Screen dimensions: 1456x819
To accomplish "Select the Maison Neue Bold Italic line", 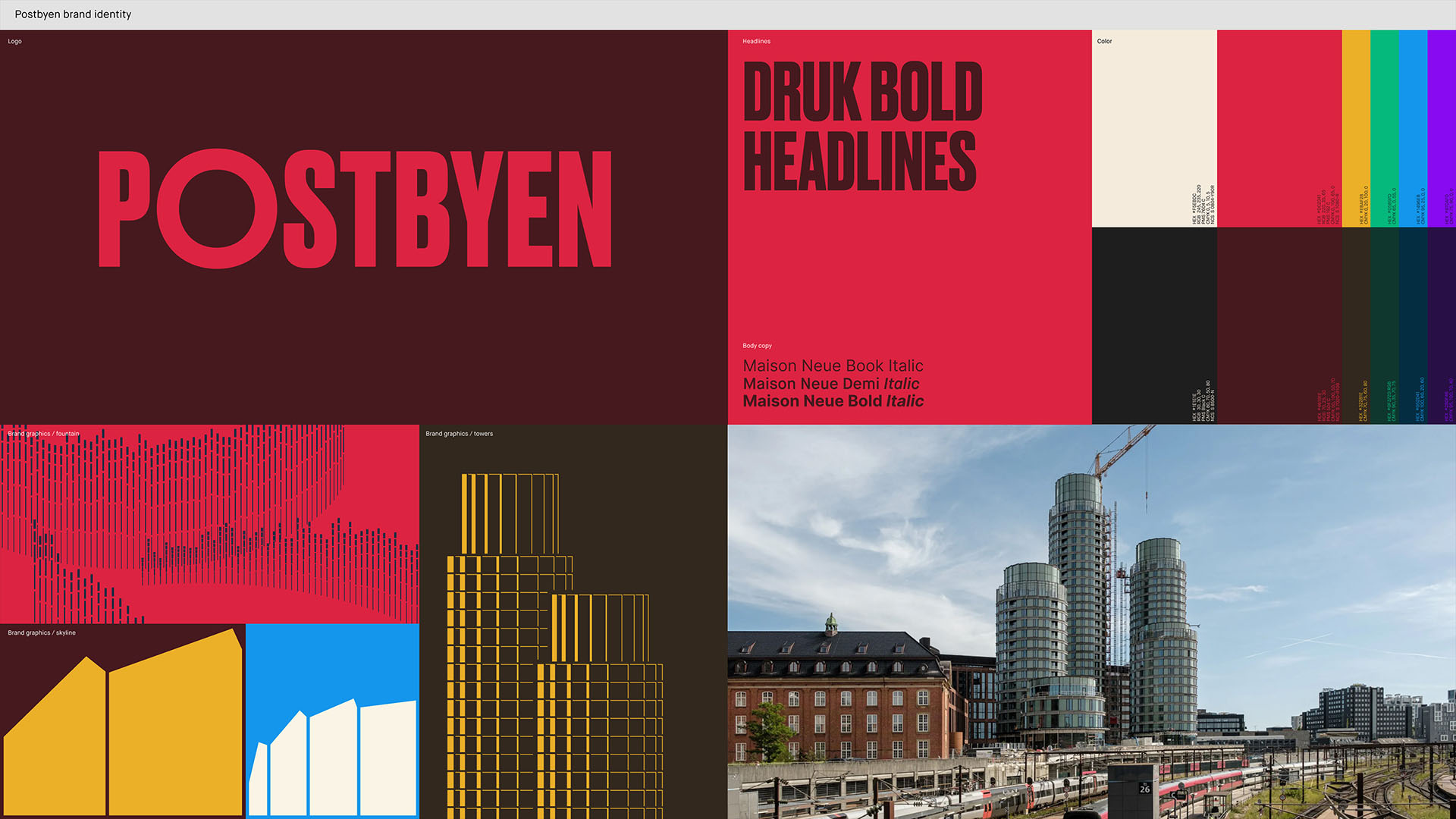I will 833,401.
